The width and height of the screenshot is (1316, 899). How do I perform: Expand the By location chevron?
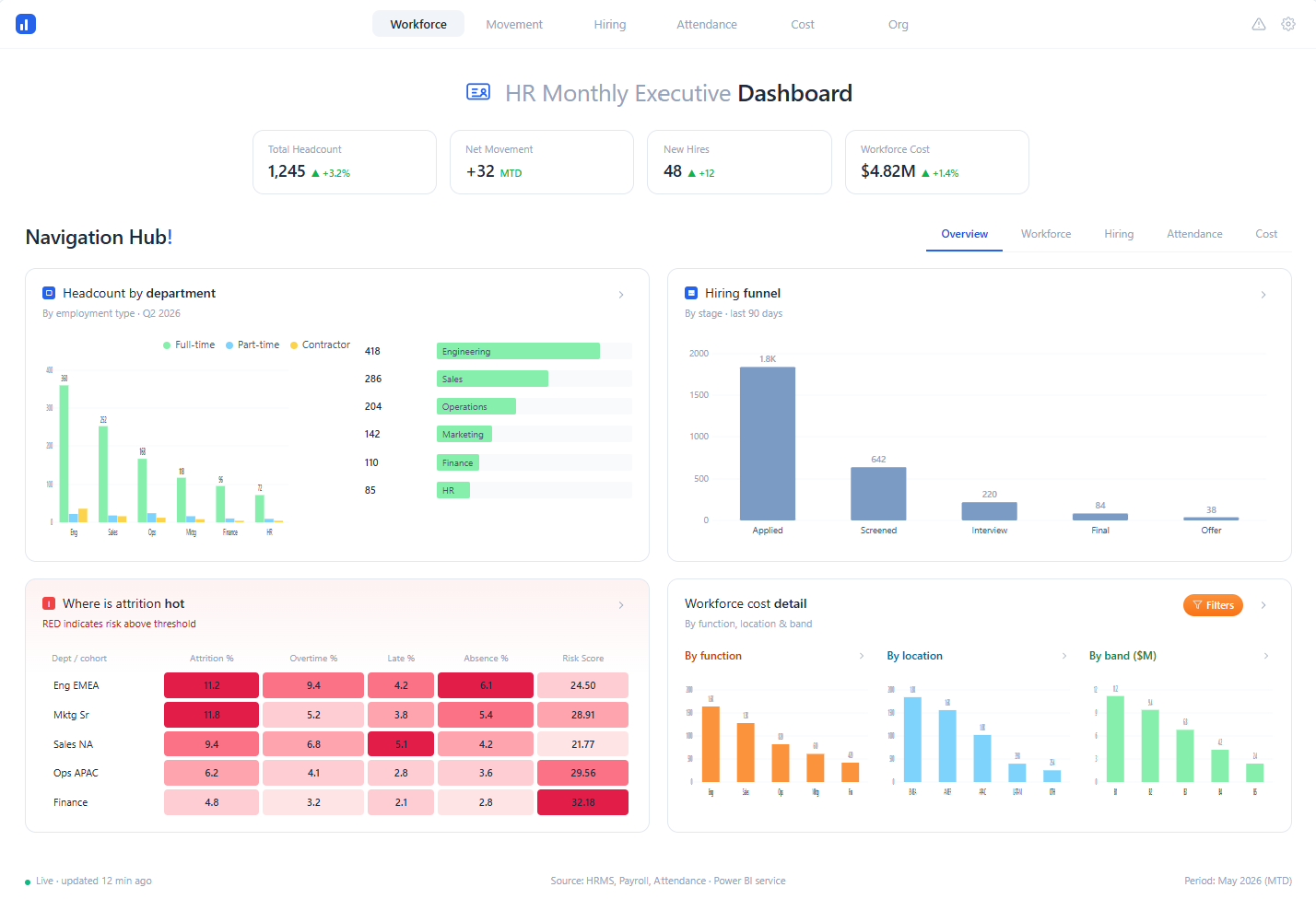[1064, 656]
